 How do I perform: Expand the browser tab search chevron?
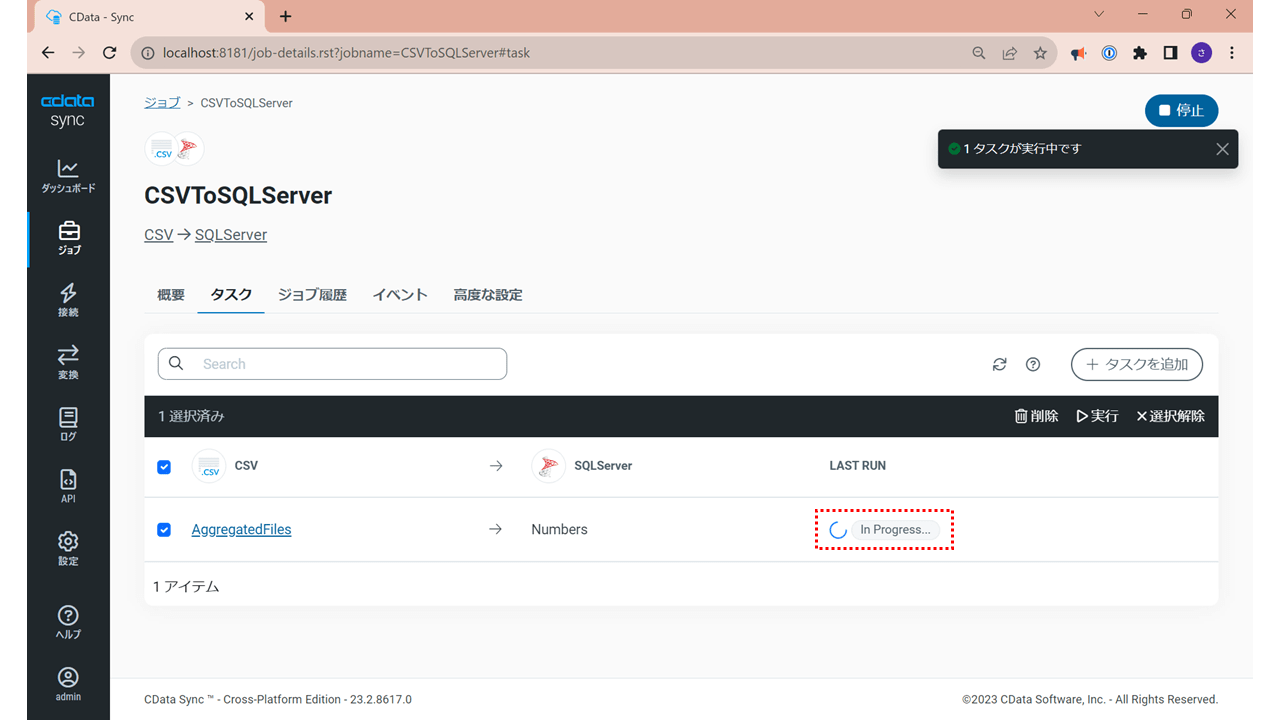coord(1100,15)
